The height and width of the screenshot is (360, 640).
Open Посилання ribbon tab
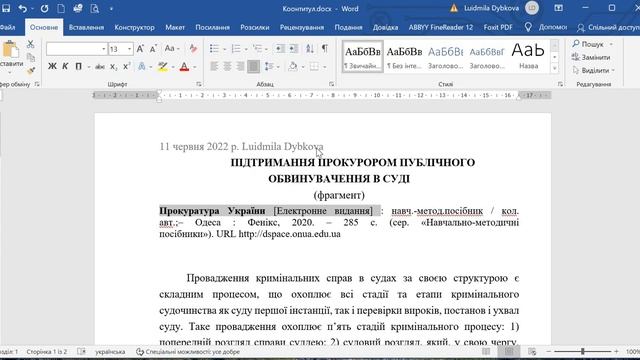212,27
